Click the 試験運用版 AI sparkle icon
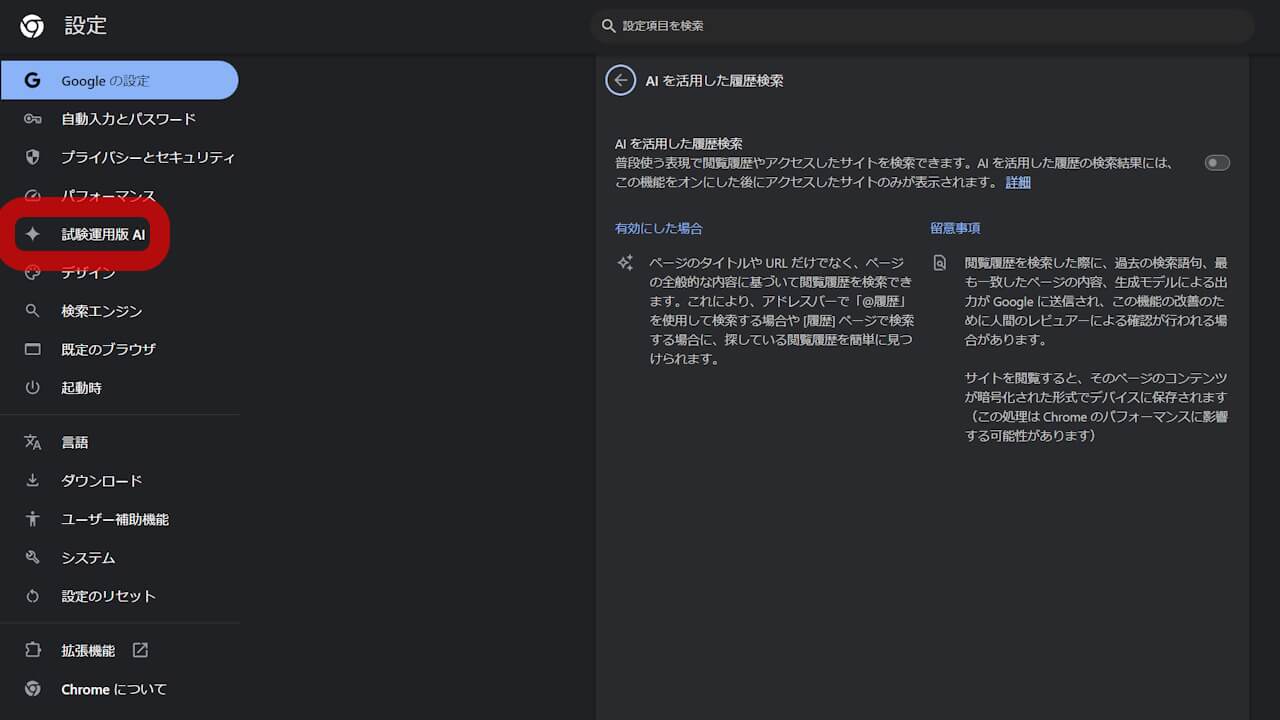Image resolution: width=1280 pixels, height=720 pixels. click(33, 234)
